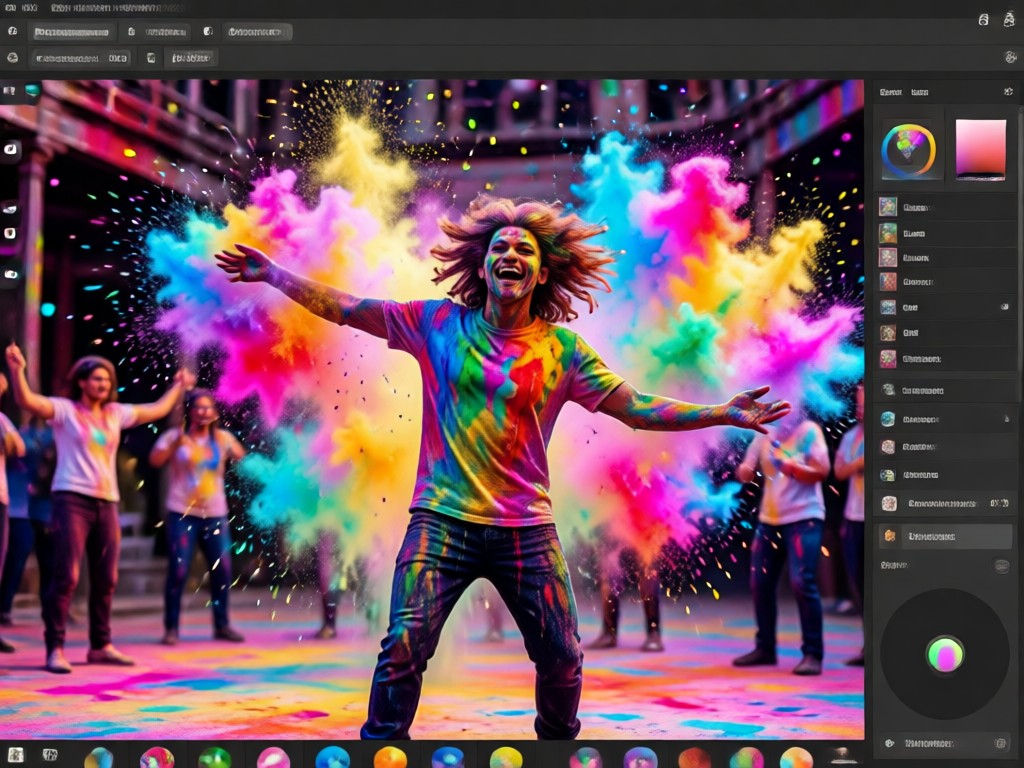This screenshot has width=1024, height=768.
Task: Click the highlighted button row above the large dial
Action: 945,536
